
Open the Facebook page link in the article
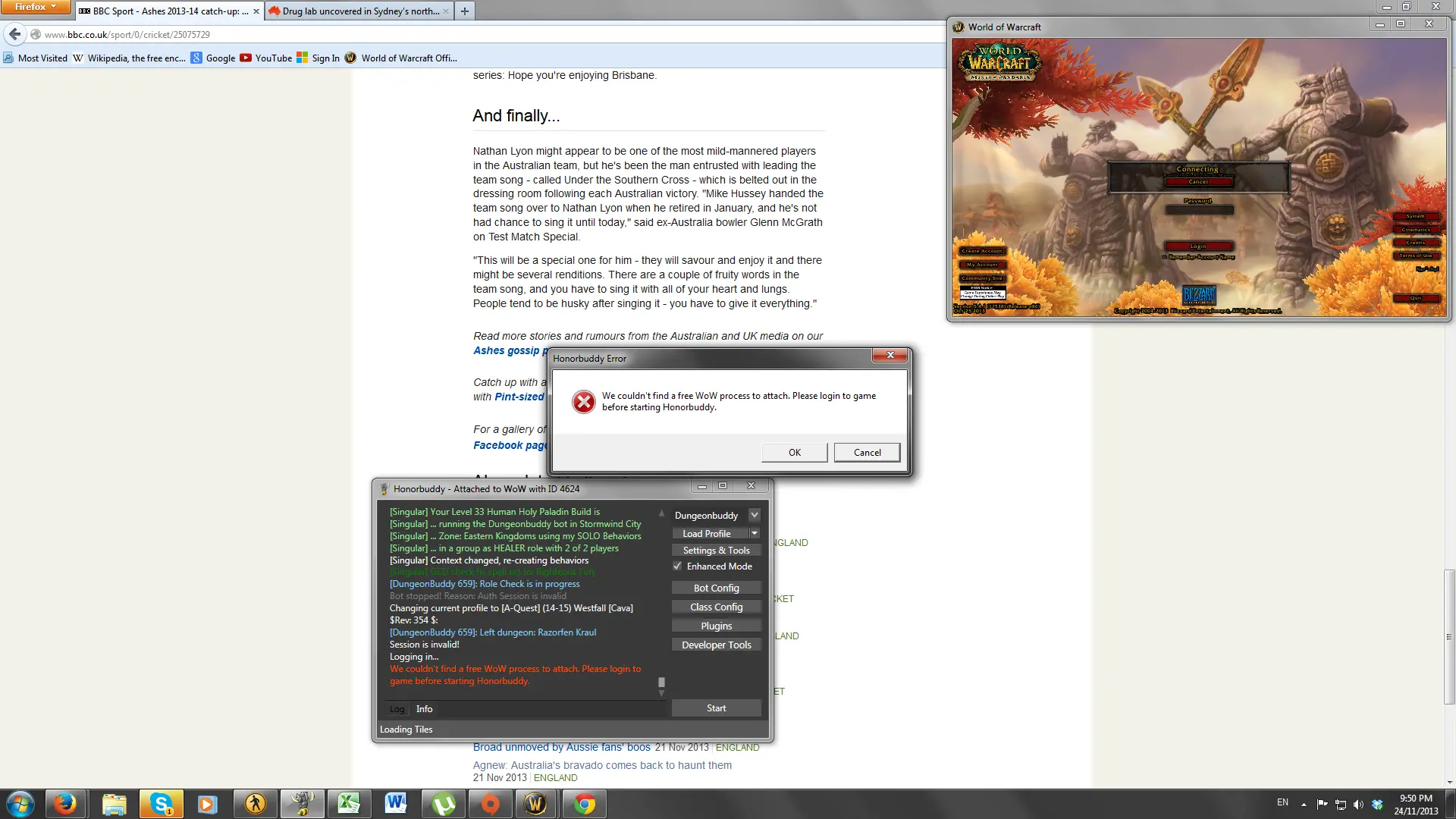click(x=510, y=445)
